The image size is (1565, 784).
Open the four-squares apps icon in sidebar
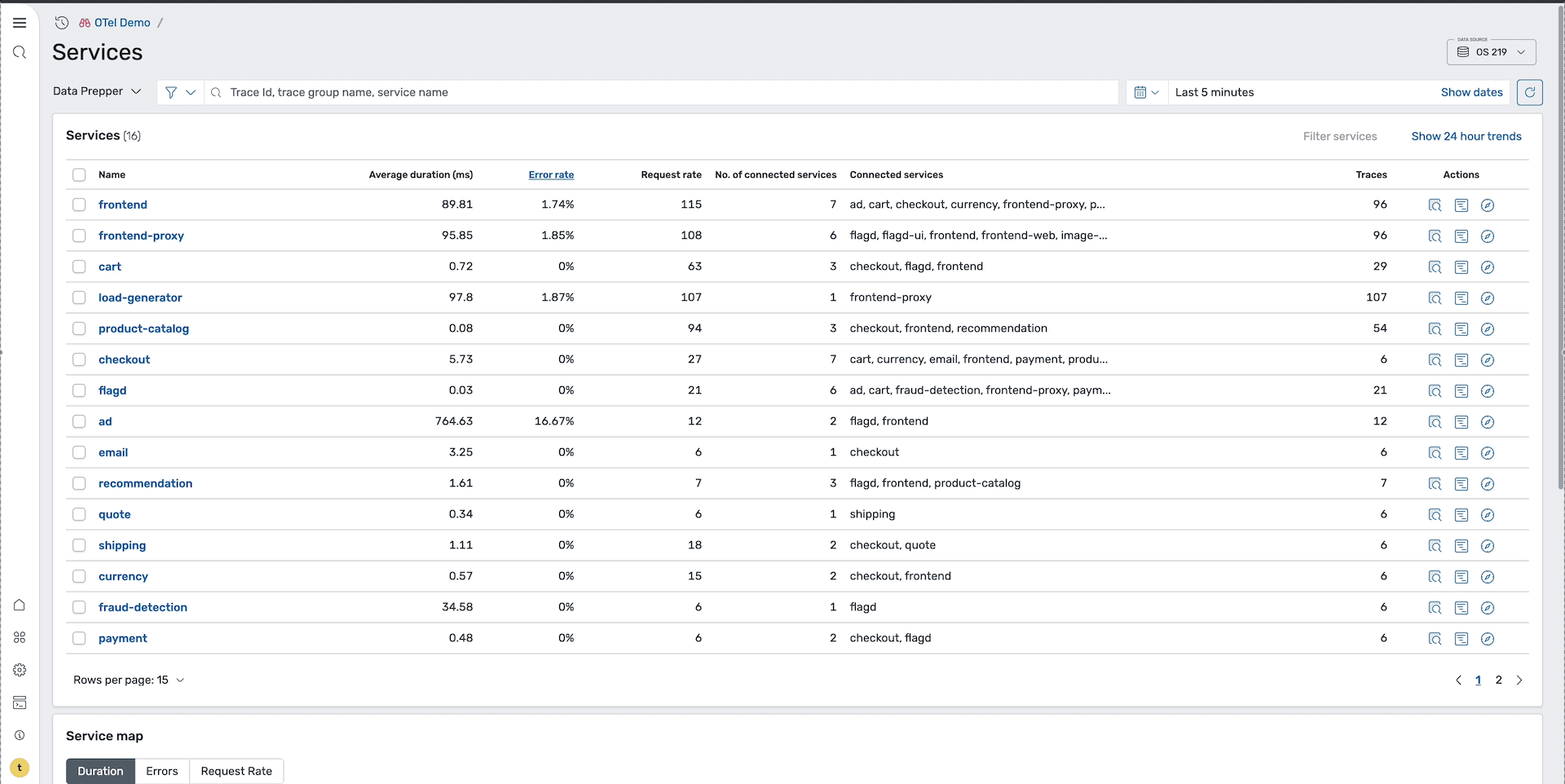tap(20, 637)
